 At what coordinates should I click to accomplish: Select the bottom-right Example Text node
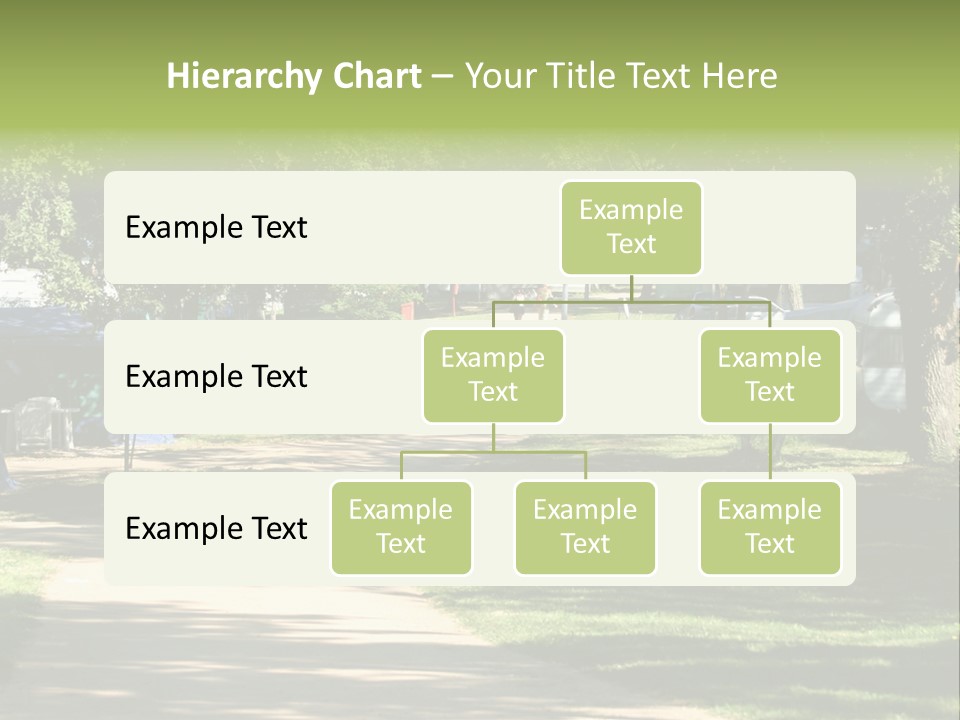(x=770, y=527)
